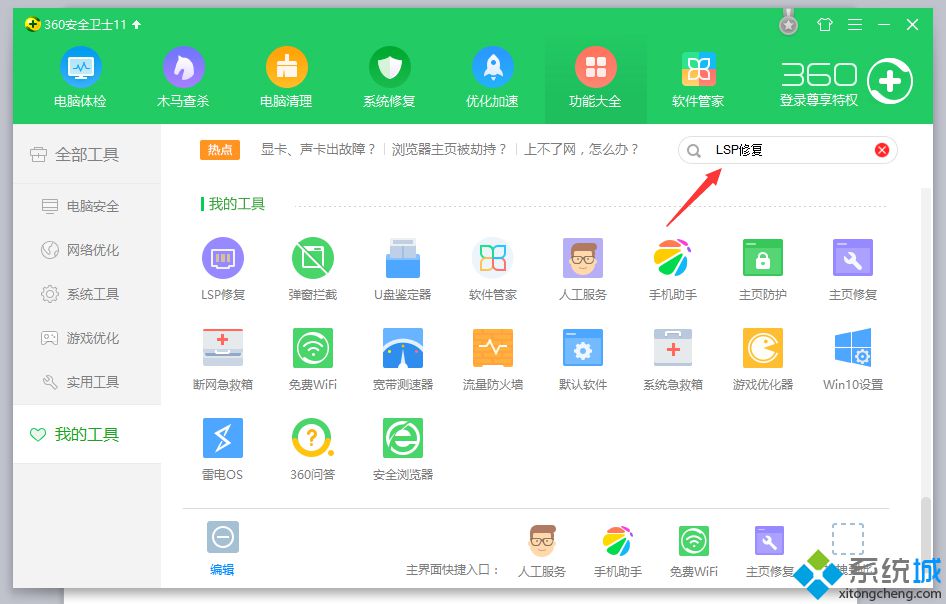Select 网络优化 in the sidebar

coord(92,250)
